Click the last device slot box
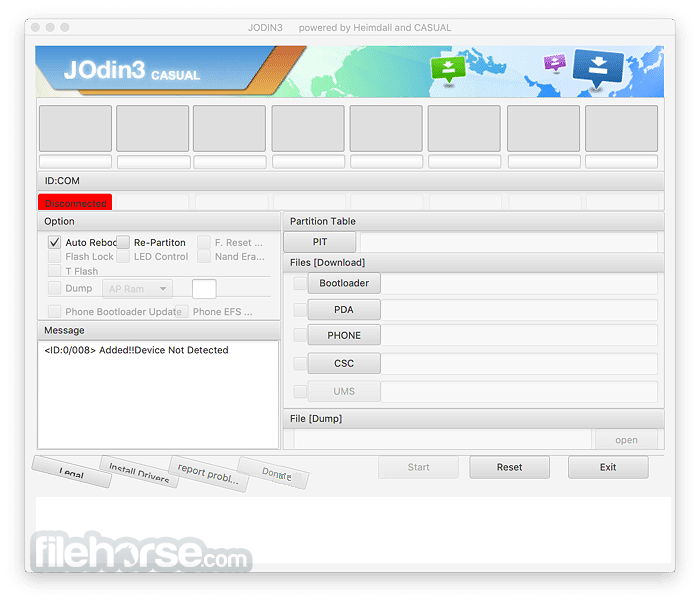 click(621, 128)
